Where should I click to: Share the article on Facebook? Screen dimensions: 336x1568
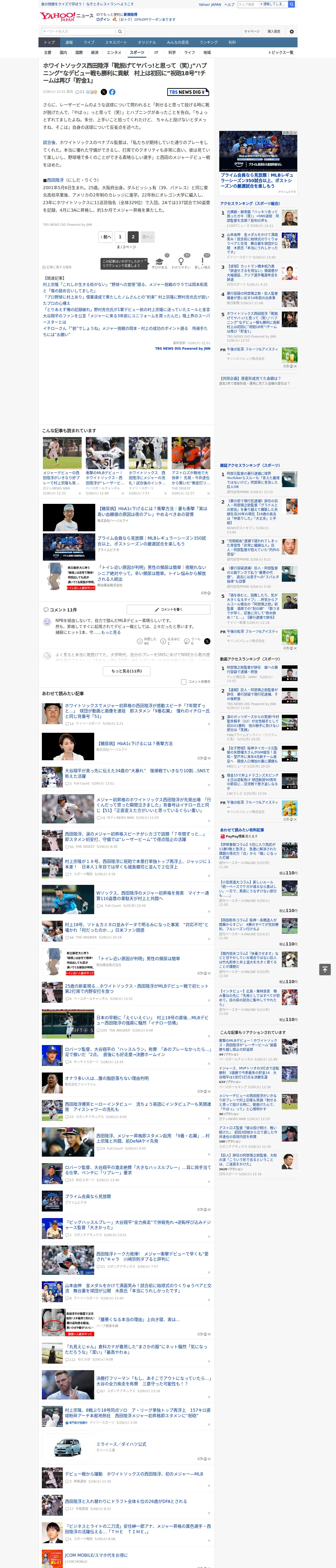(112, 92)
